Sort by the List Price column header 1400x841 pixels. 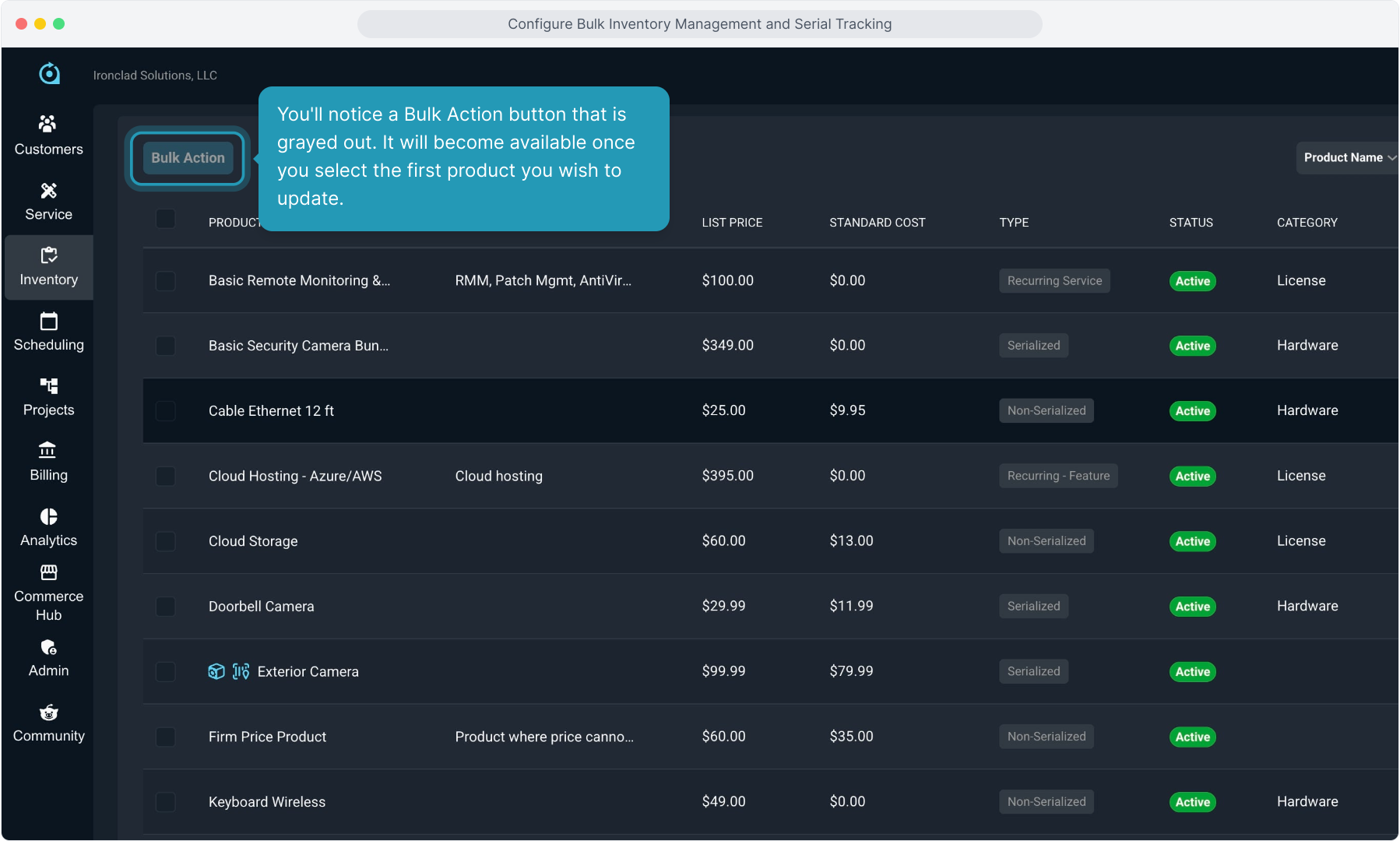click(x=731, y=223)
